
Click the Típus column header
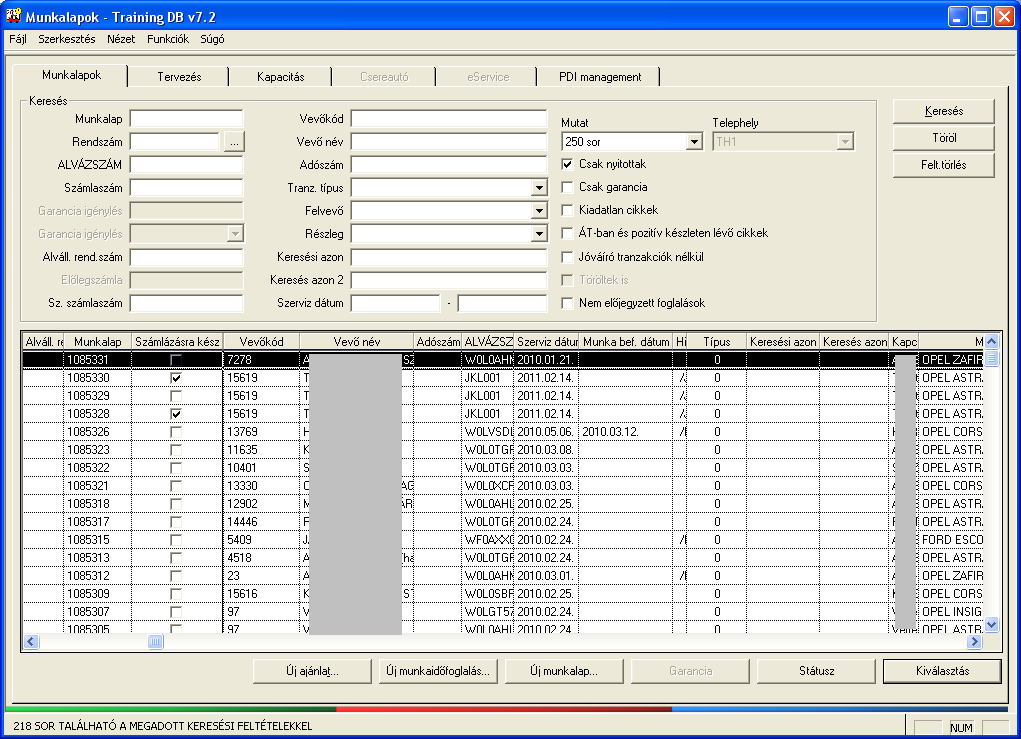(x=716, y=342)
